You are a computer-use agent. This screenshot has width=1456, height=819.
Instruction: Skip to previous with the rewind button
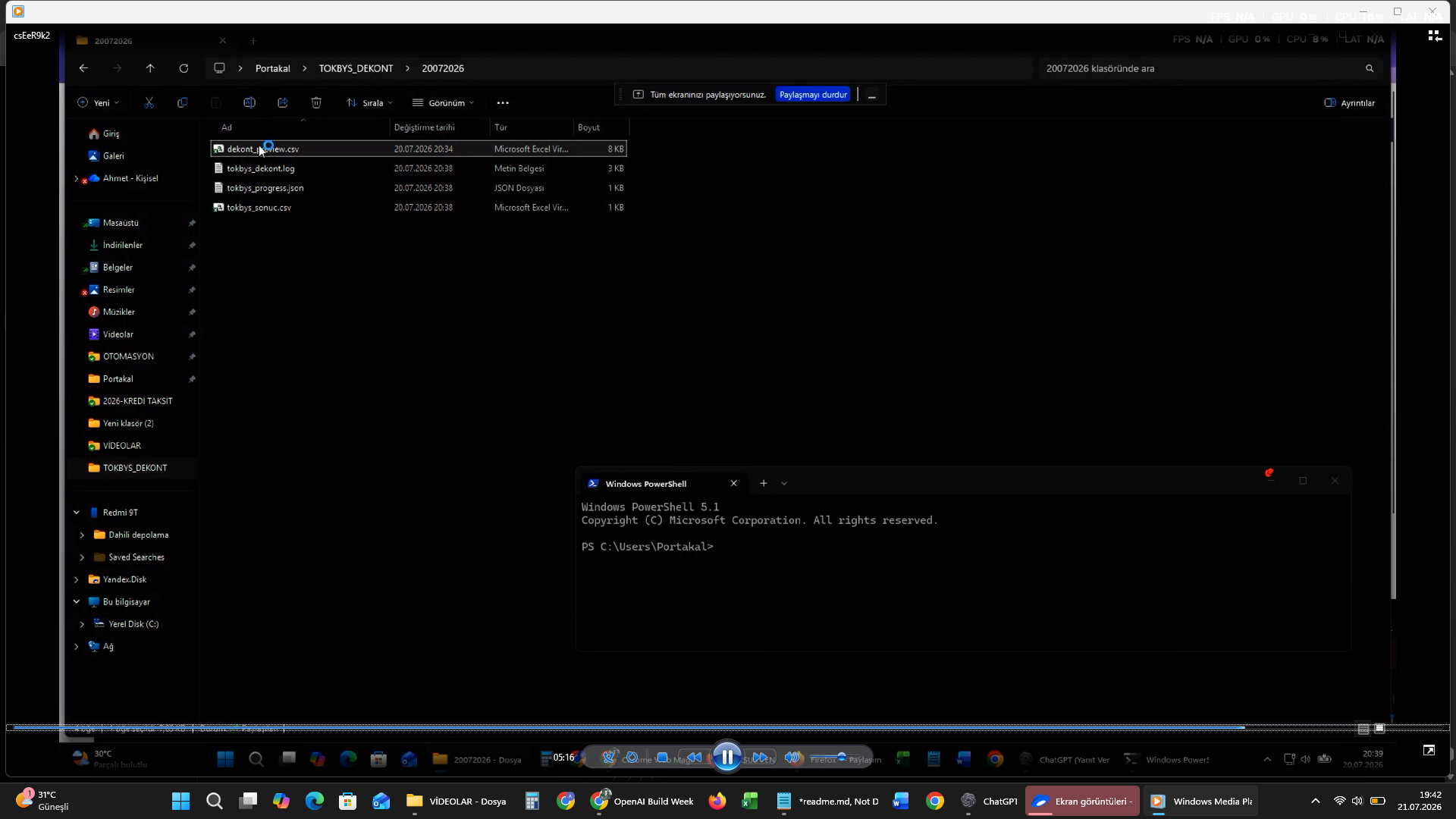coord(694,758)
